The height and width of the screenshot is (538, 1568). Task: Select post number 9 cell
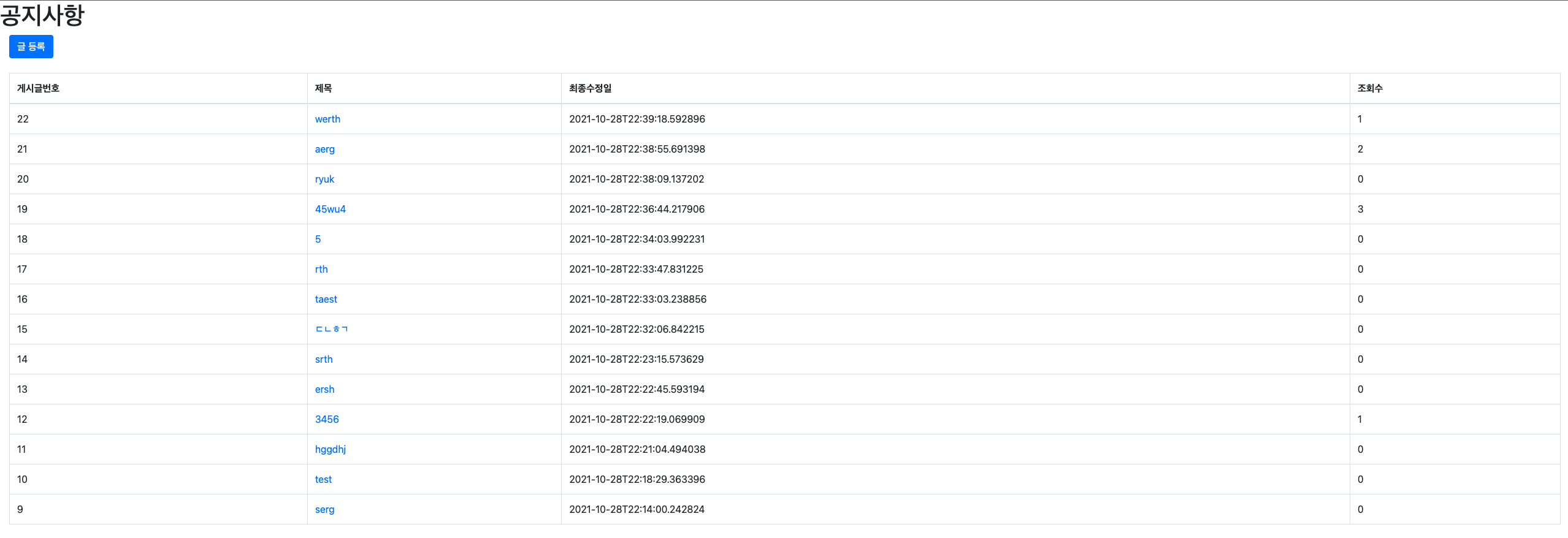coord(158,509)
